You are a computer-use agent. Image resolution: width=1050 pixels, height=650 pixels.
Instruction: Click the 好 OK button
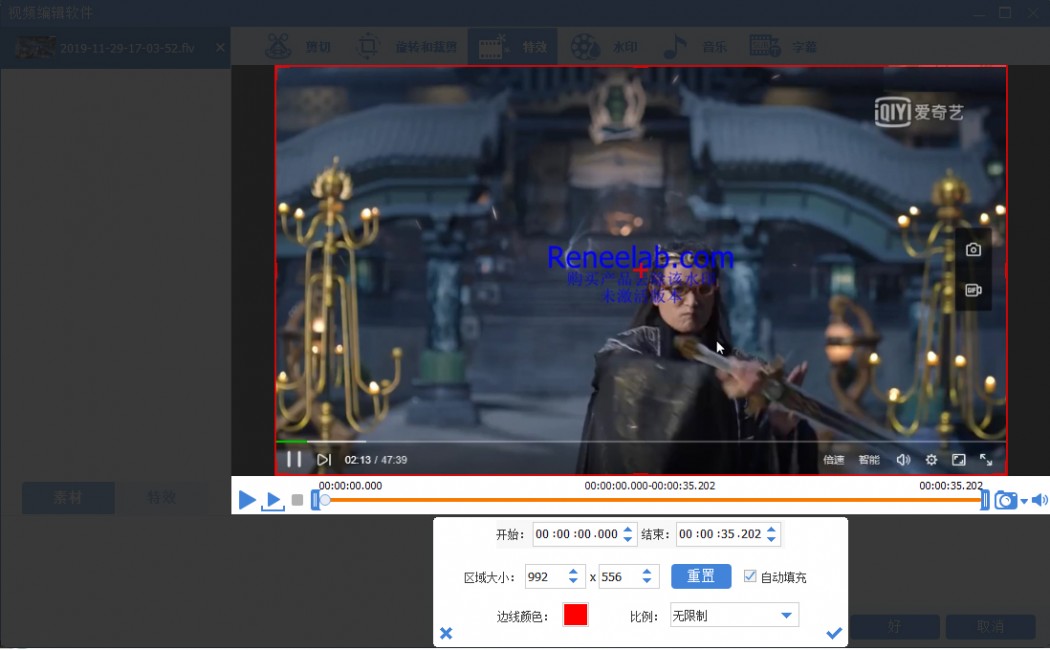pyautogui.click(x=895, y=627)
